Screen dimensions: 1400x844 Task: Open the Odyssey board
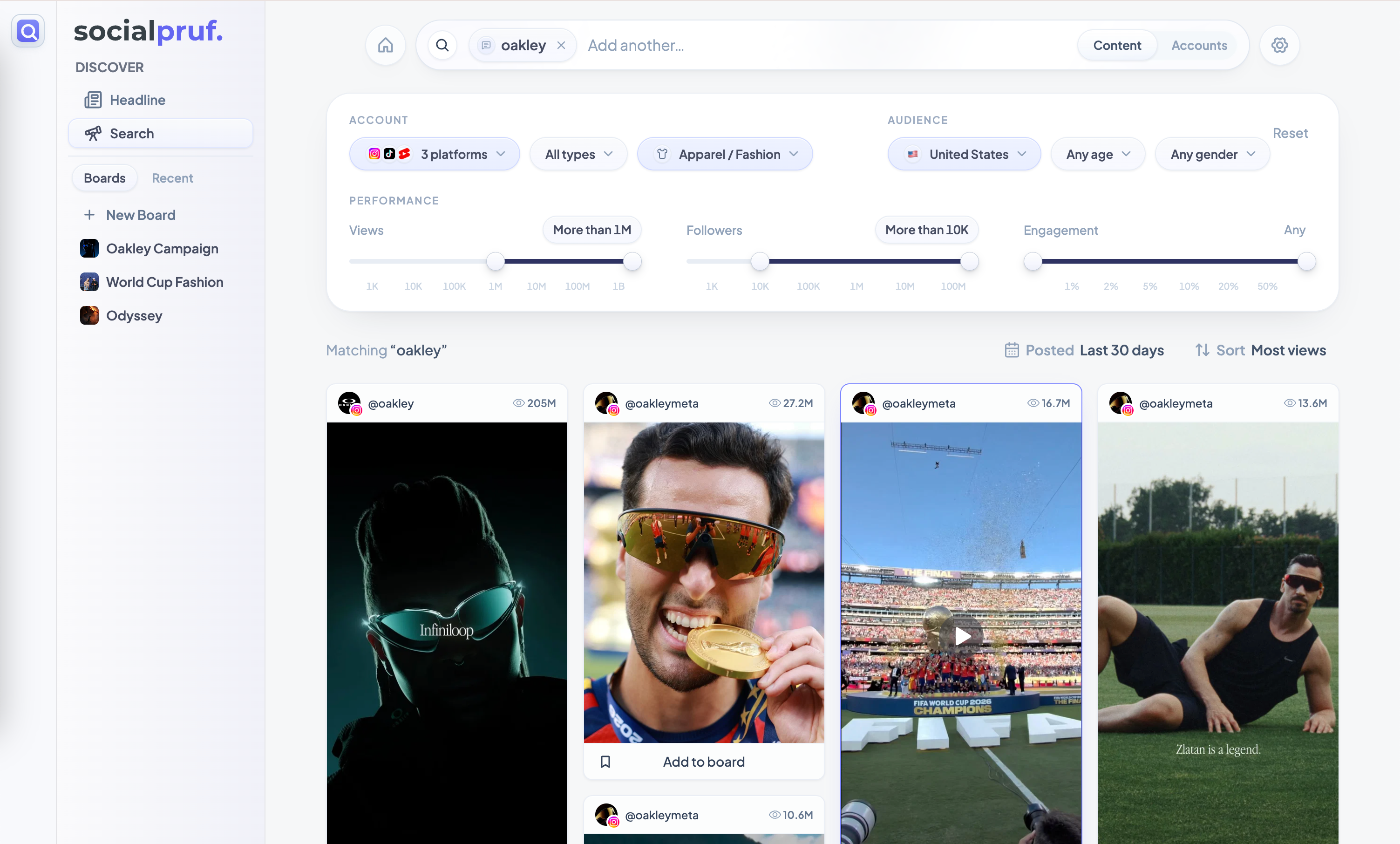click(x=161, y=315)
